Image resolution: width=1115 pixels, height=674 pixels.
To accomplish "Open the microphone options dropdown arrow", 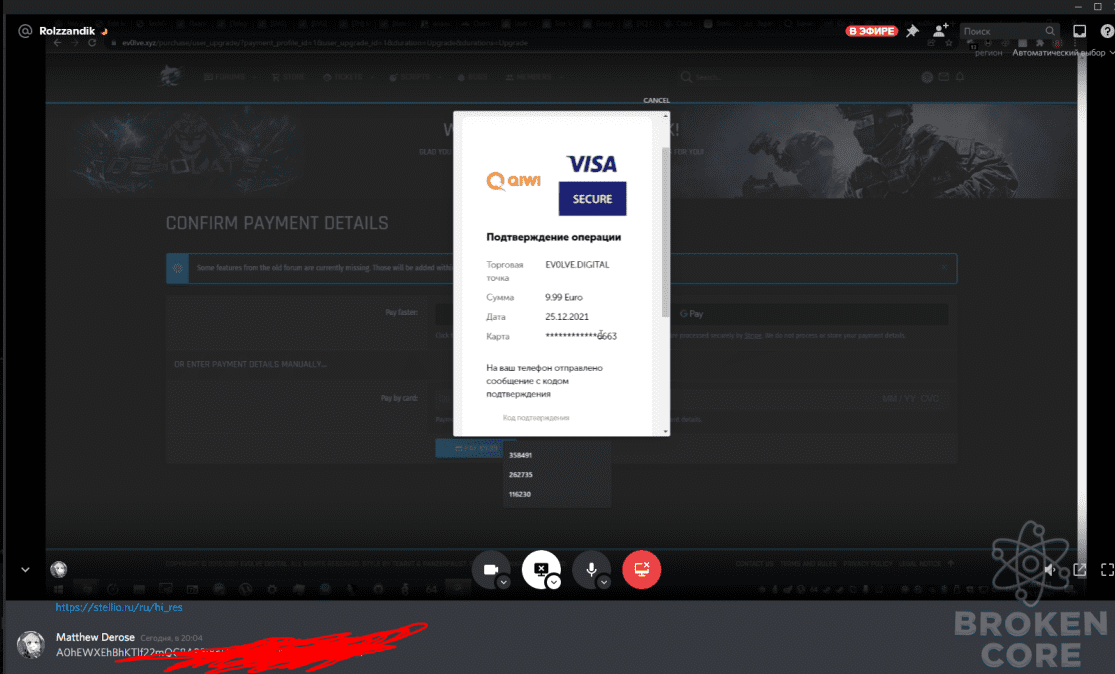I will (x=604, y=582).
